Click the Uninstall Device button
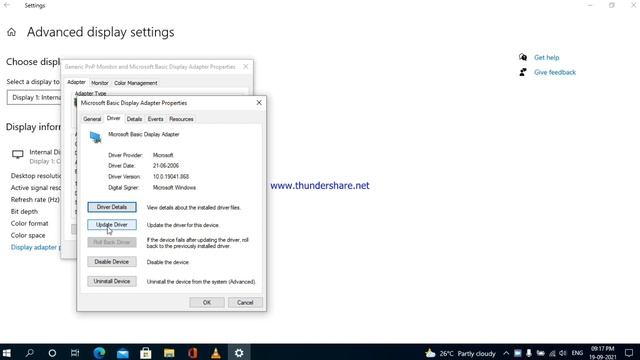 tap(112, 281)
